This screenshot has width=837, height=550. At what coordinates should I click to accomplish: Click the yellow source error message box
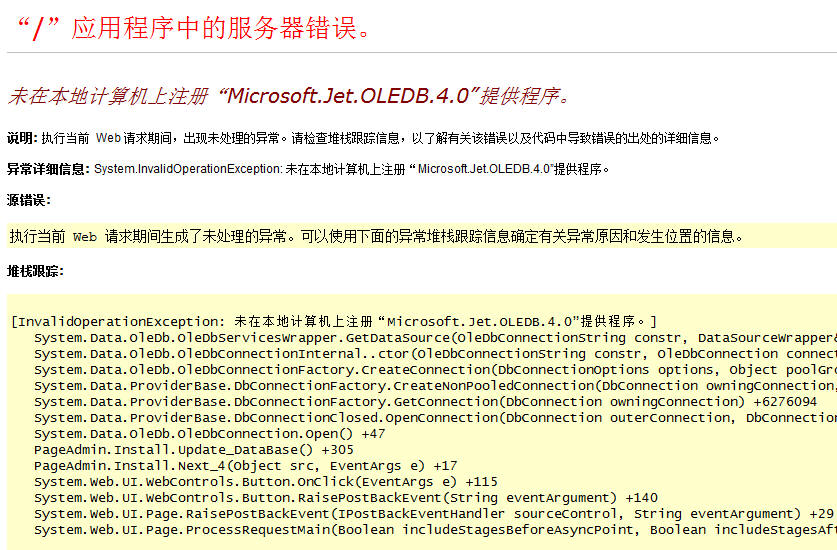[x=376, y=237]
